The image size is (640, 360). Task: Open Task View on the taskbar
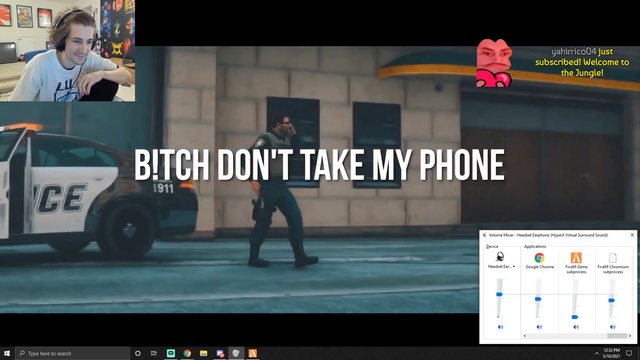[x=154, y=353]
